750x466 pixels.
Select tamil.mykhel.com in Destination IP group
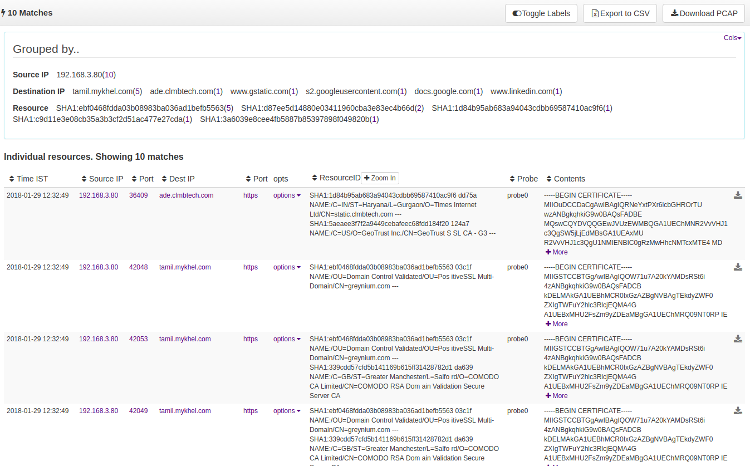coord(104,91)
